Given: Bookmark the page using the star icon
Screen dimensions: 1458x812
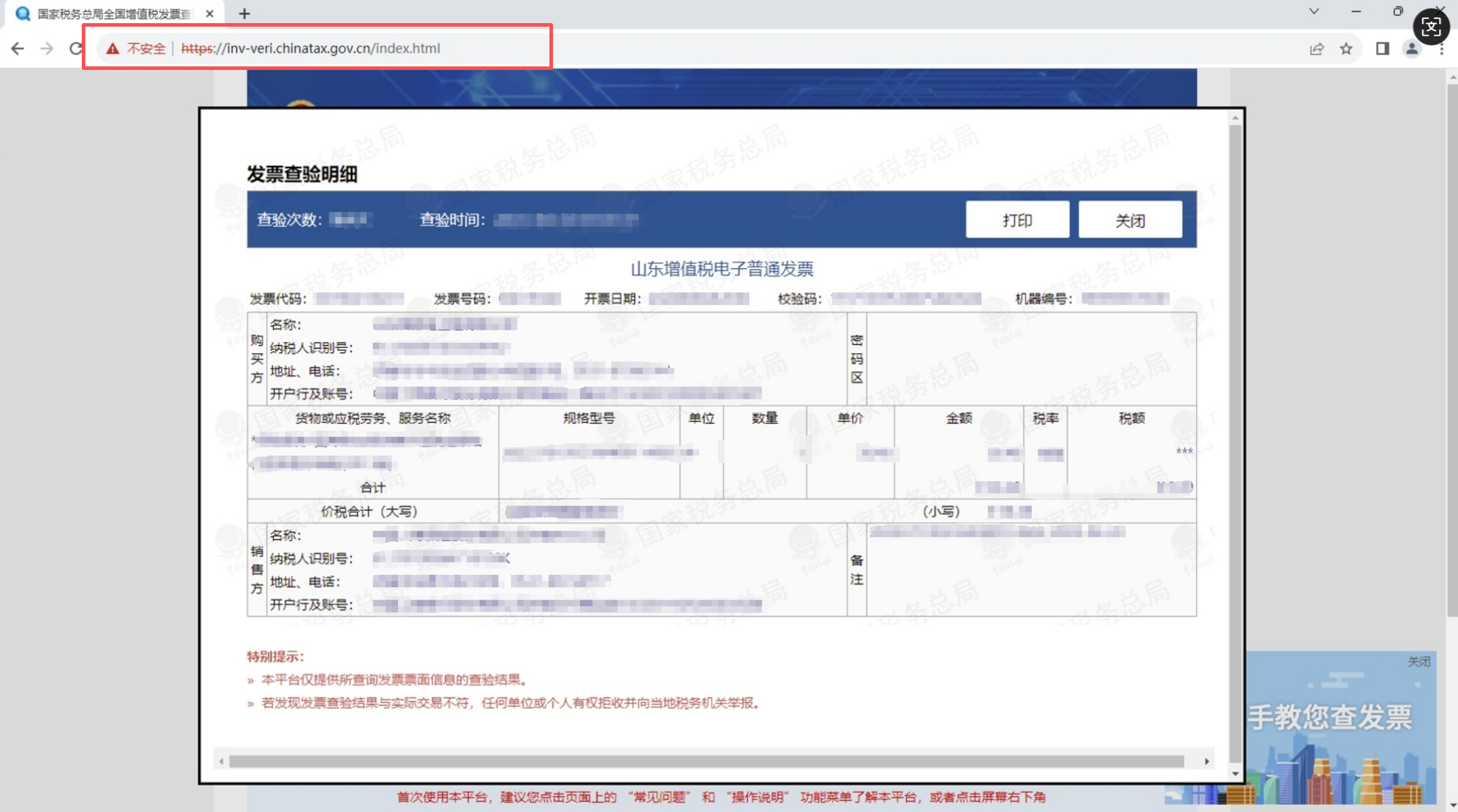Looking at the screenshot, I should coord(1346,49).
